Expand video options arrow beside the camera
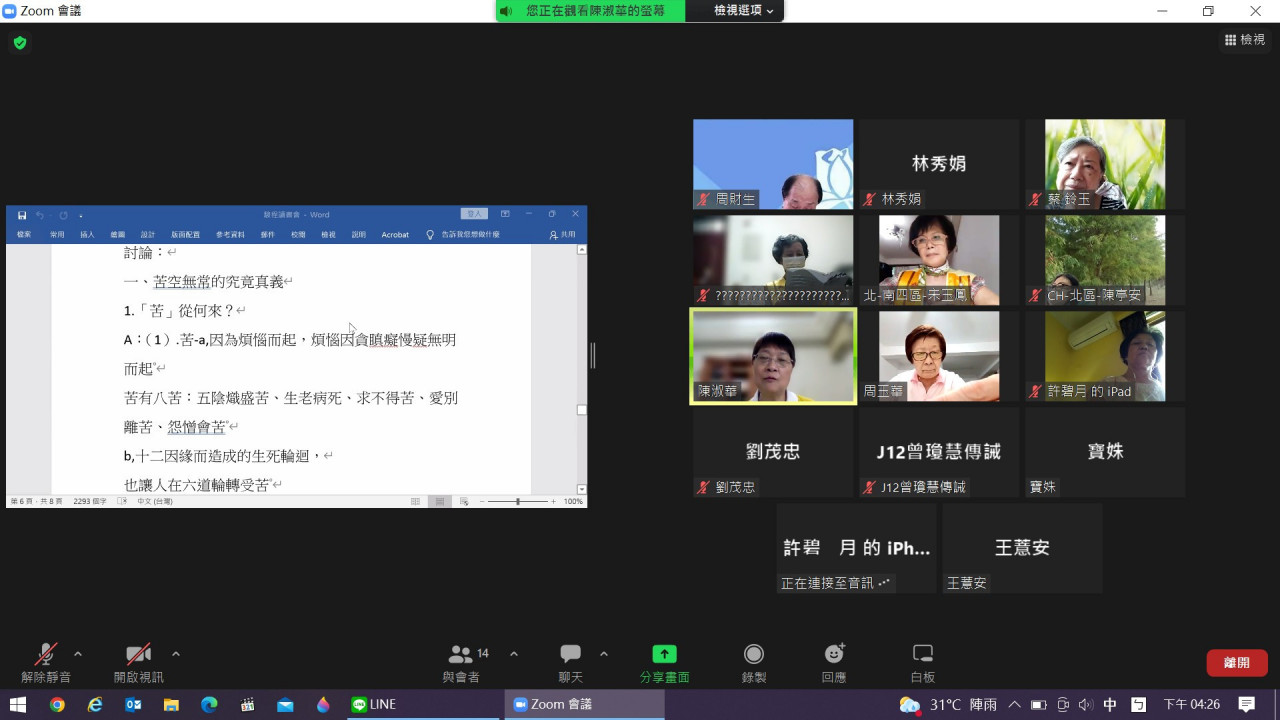 [176, 654]
